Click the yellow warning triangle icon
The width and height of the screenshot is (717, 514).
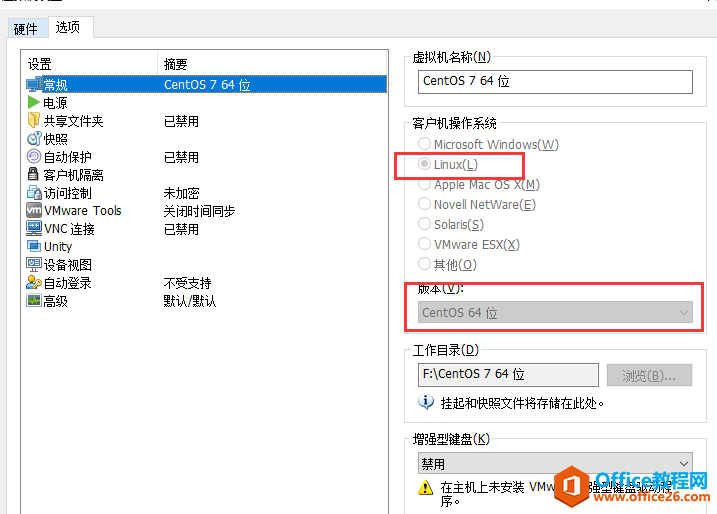pos(426,487)
